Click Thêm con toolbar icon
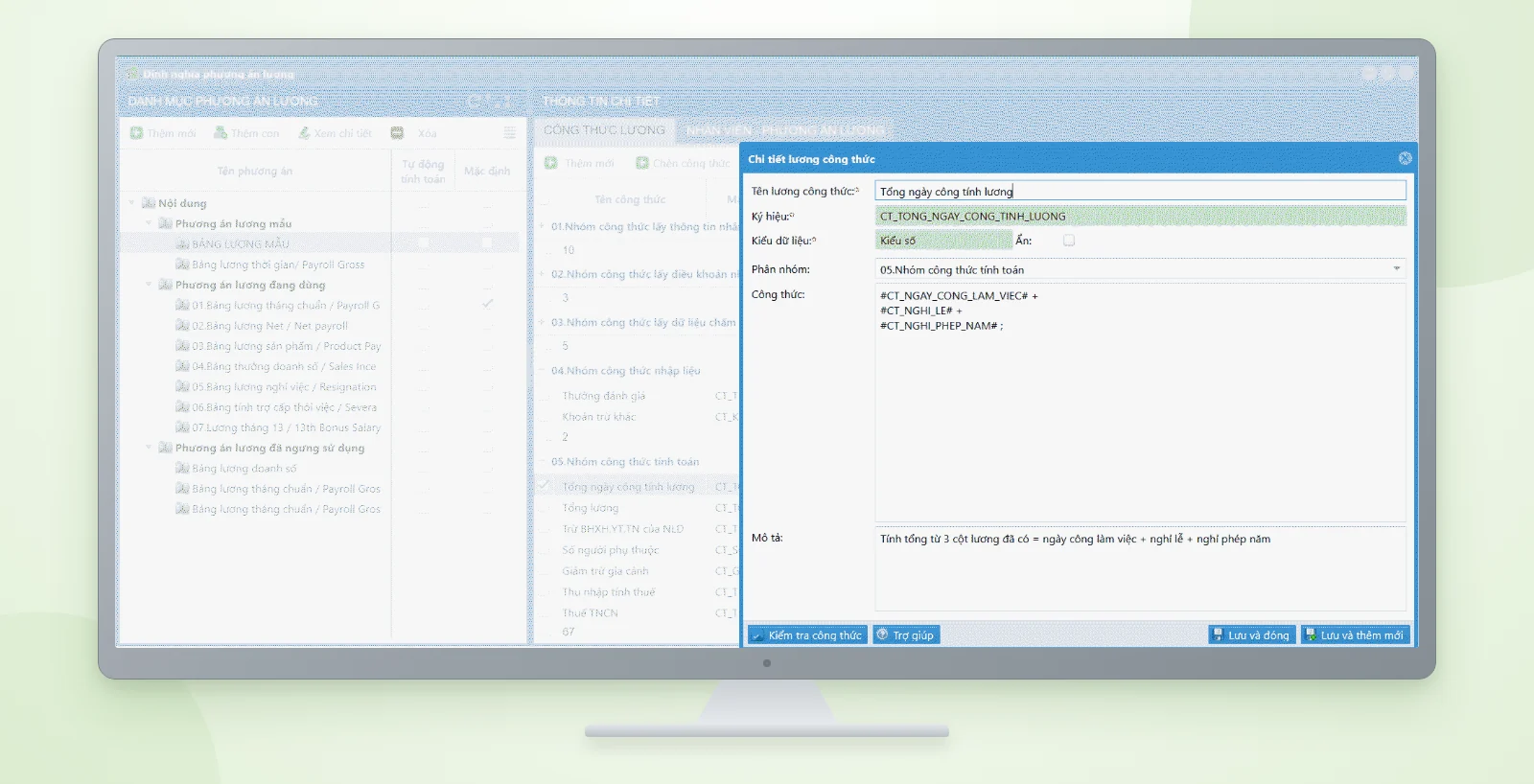The image size is (1534, 784). click(x=221, y=132)
